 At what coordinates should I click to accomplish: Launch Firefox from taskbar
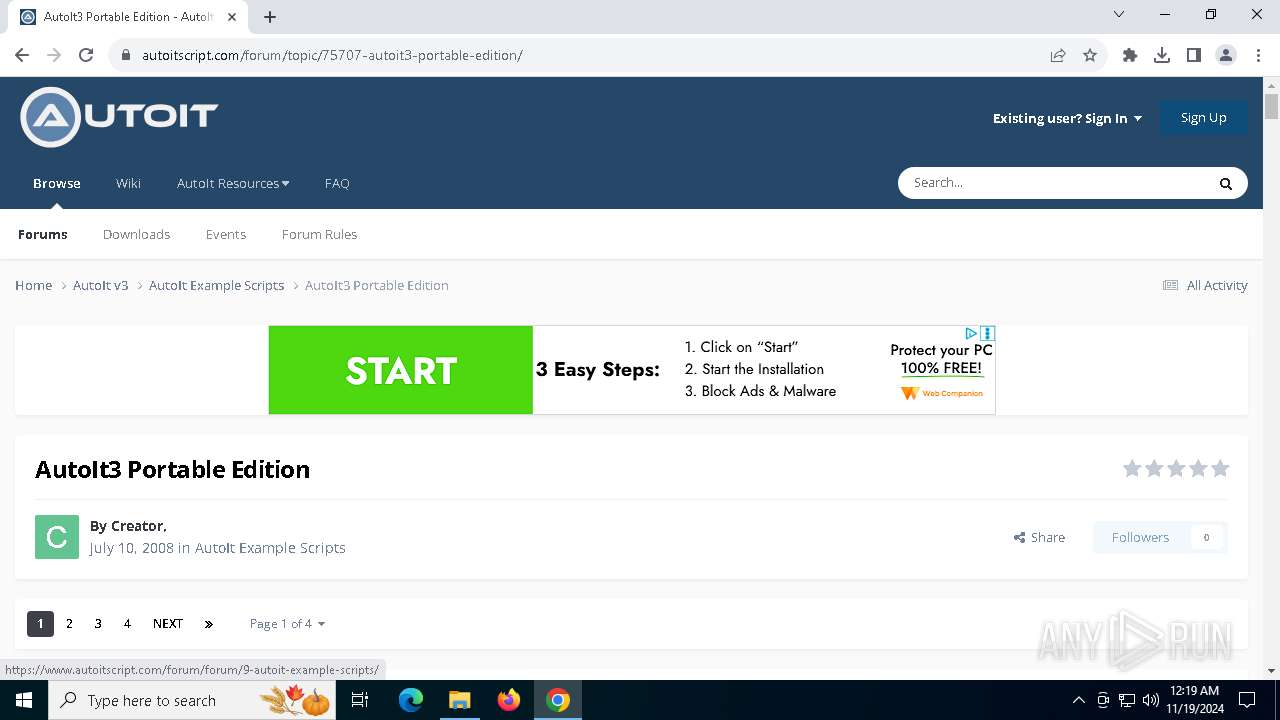point(509,700)
